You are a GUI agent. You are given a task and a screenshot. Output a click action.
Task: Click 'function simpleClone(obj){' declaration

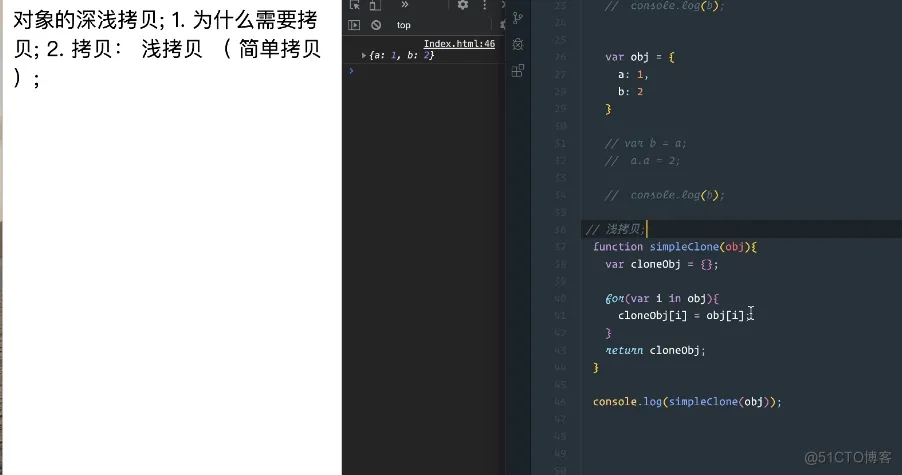675,247
